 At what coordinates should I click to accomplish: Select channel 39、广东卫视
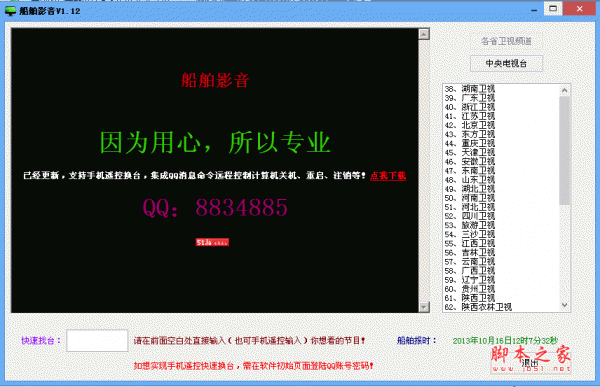point(470,98)
